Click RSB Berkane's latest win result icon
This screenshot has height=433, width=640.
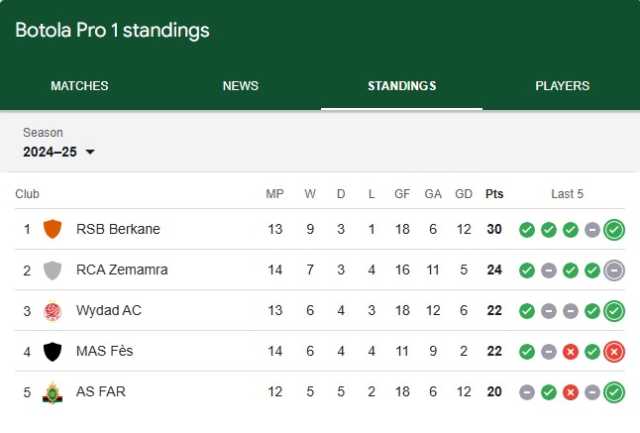click(x=614, y=230)
